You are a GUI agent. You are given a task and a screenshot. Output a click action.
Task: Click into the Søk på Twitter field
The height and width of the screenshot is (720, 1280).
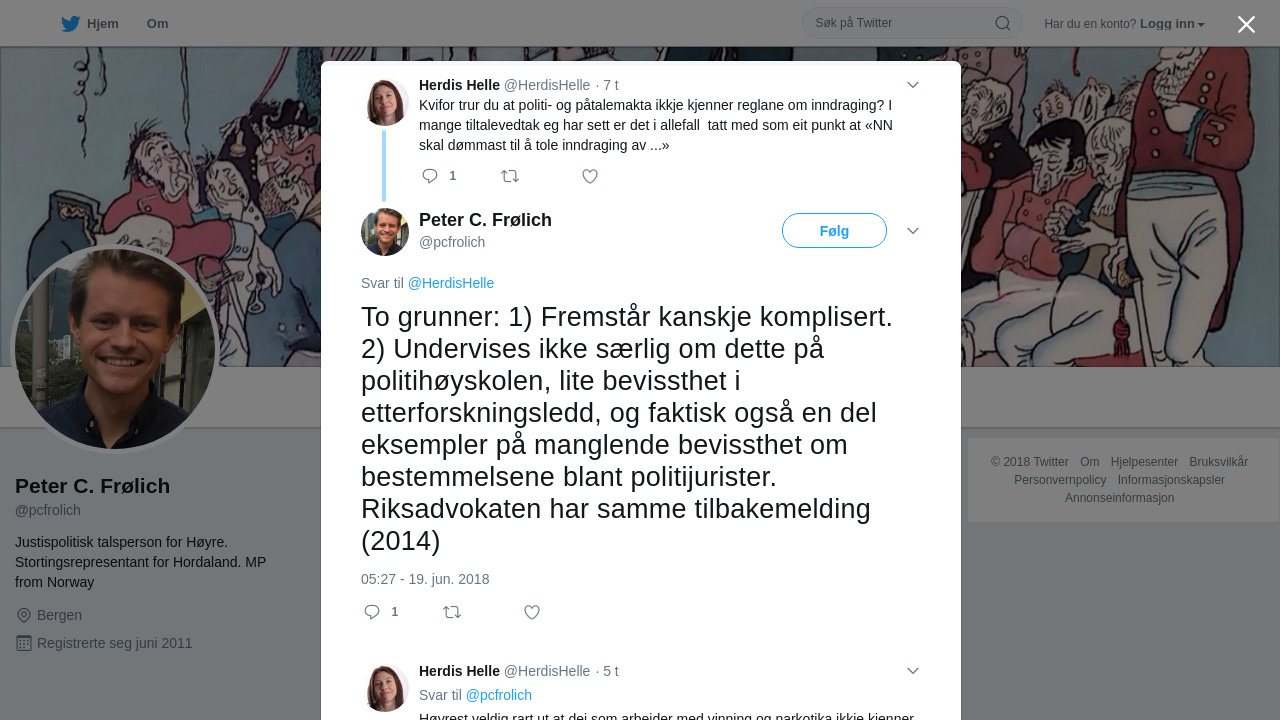[900, 23]
